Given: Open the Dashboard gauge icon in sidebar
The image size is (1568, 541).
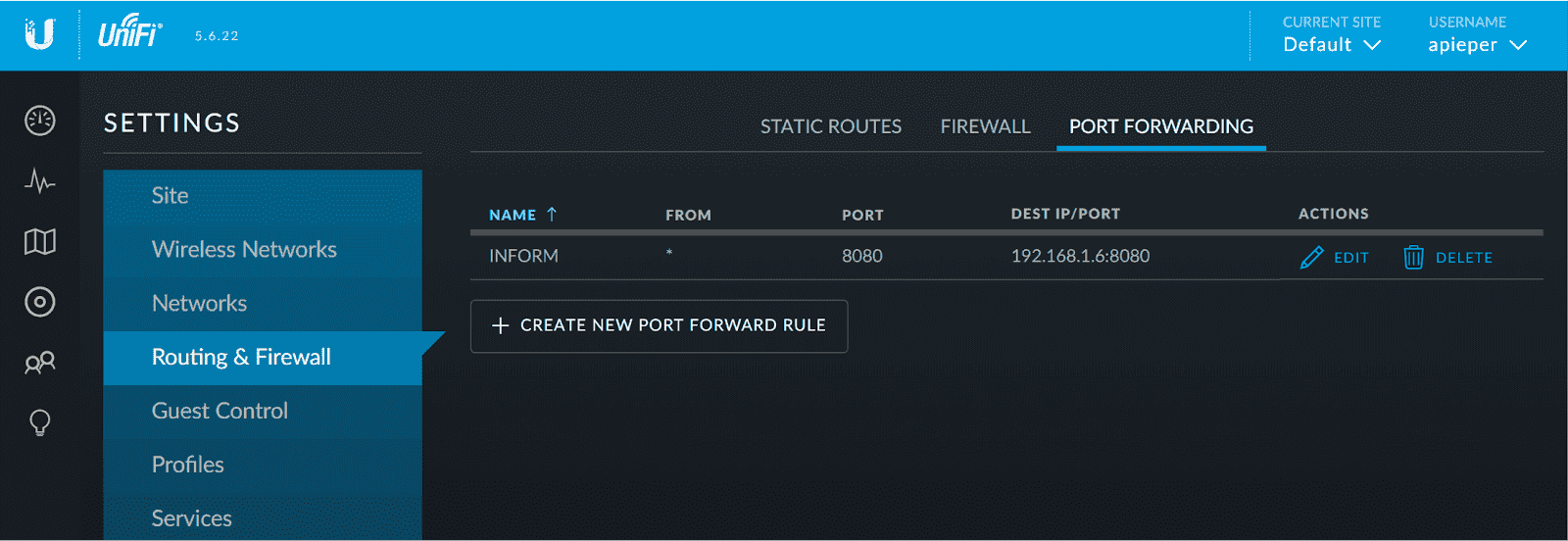Looking at the screenshot, I should (40, 121).
